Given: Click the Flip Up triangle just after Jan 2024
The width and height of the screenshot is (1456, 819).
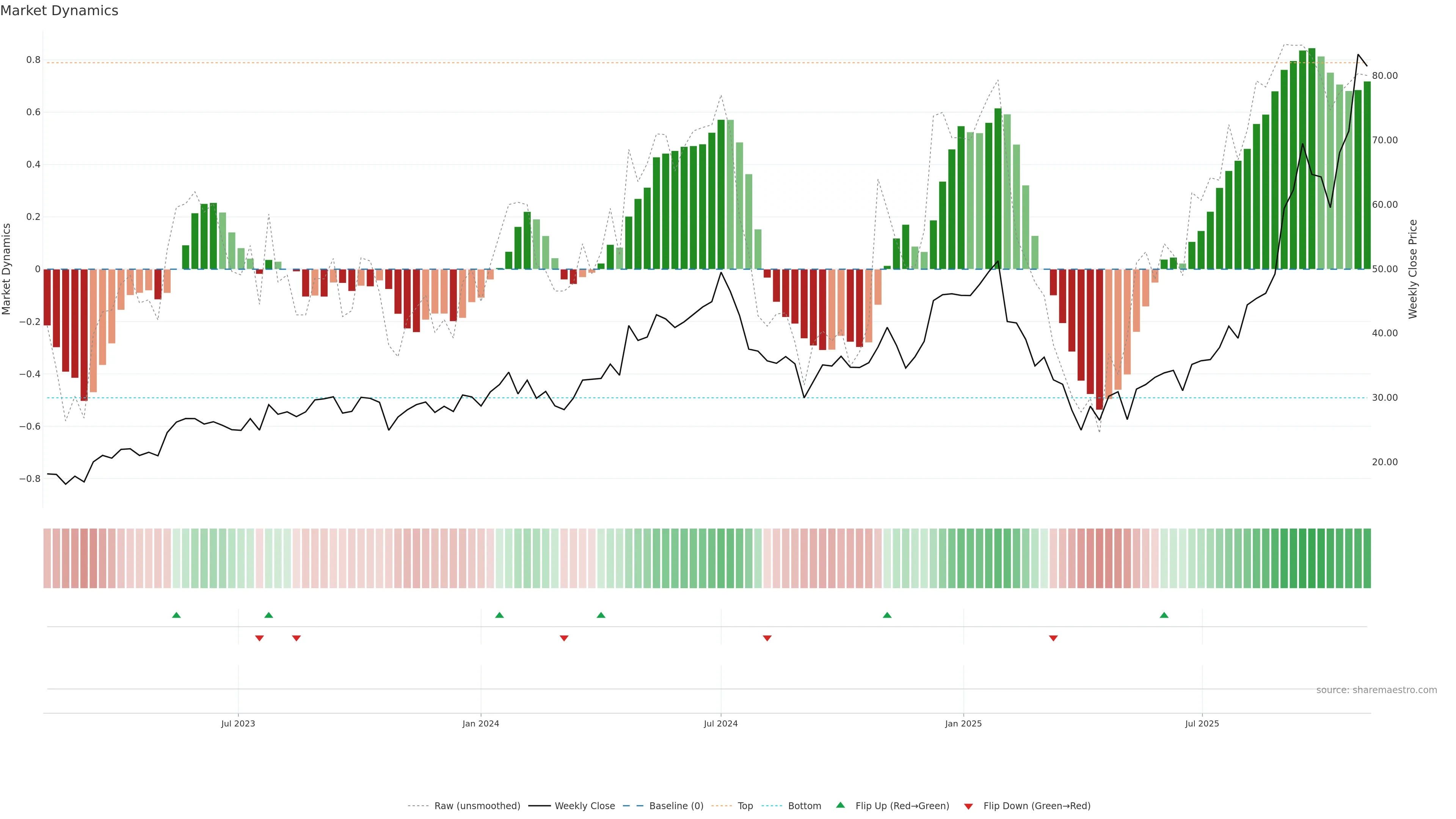Looking at the screenshot, I should point(499,615).
